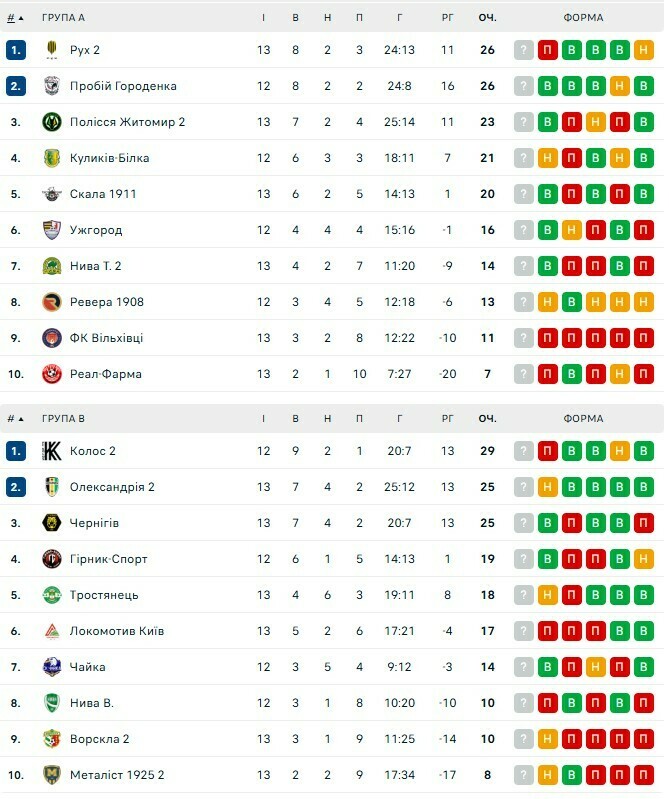Click the ФОРМА column header in Група A
669x799 pixels.
583,17
